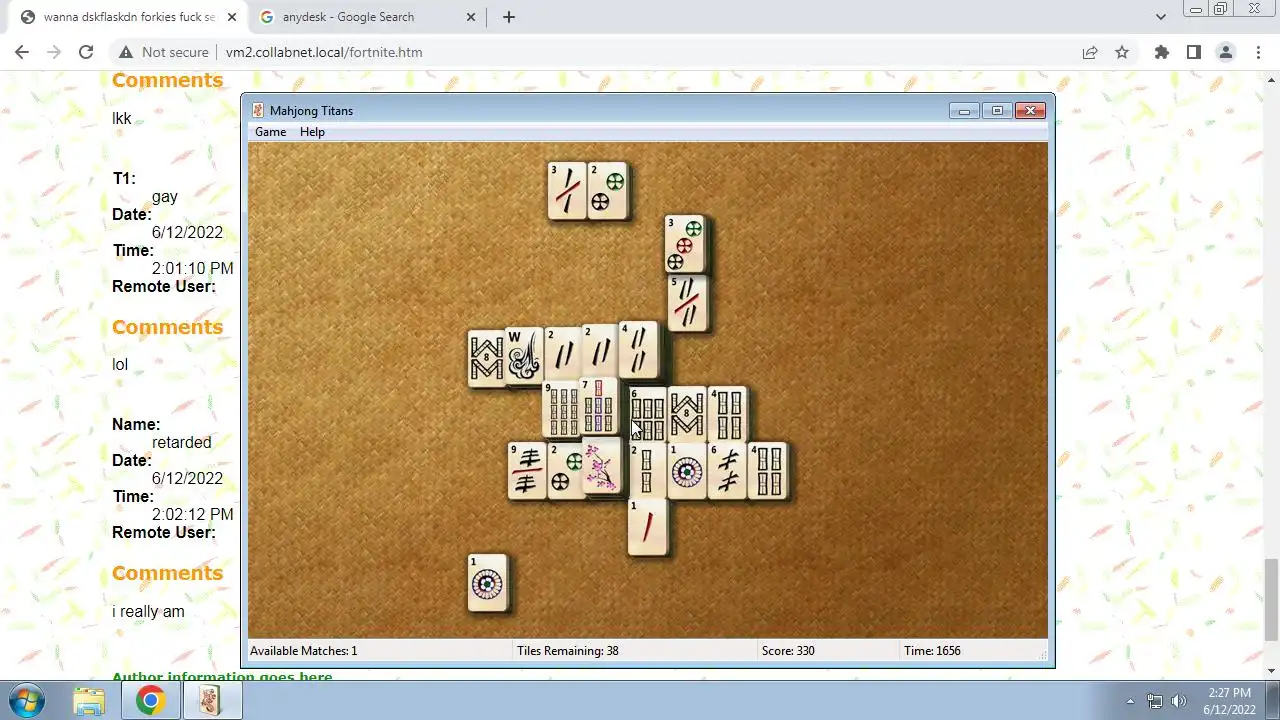Select the 4 bamboo tile at row's right end

(x=767, y=471)
